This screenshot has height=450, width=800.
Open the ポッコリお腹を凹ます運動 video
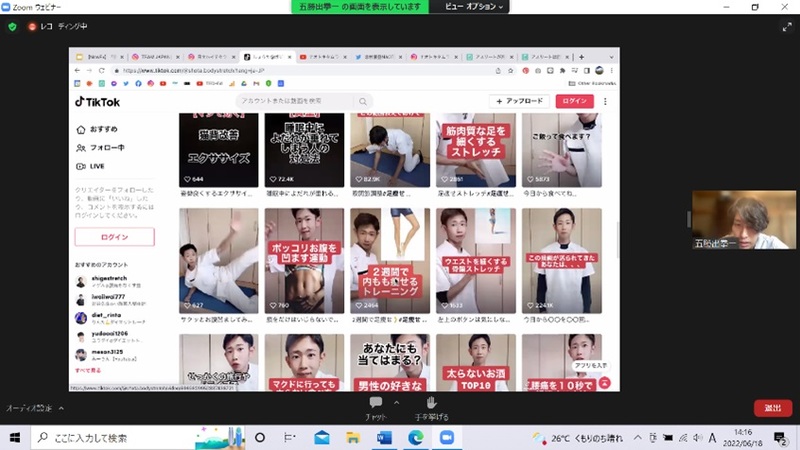coord(304,261)
